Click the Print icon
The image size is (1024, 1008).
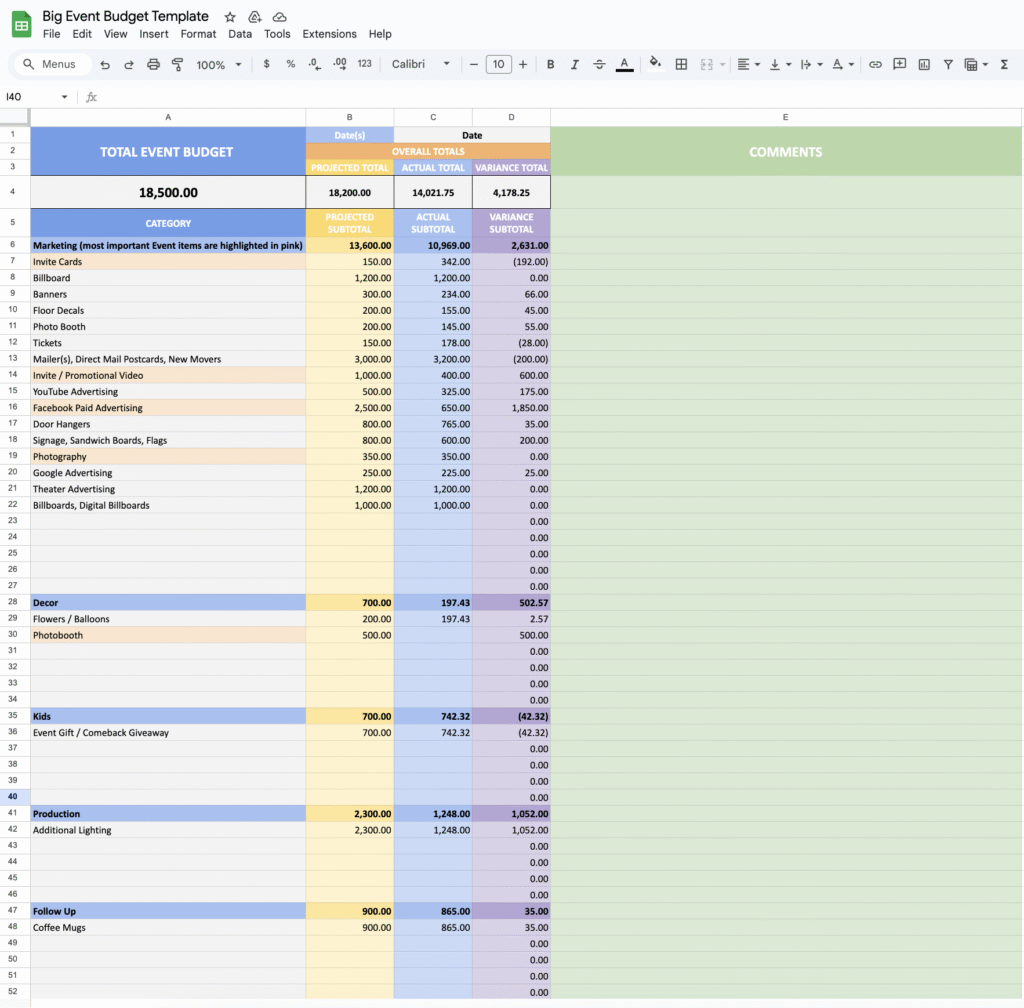click(x=153, y=65)
